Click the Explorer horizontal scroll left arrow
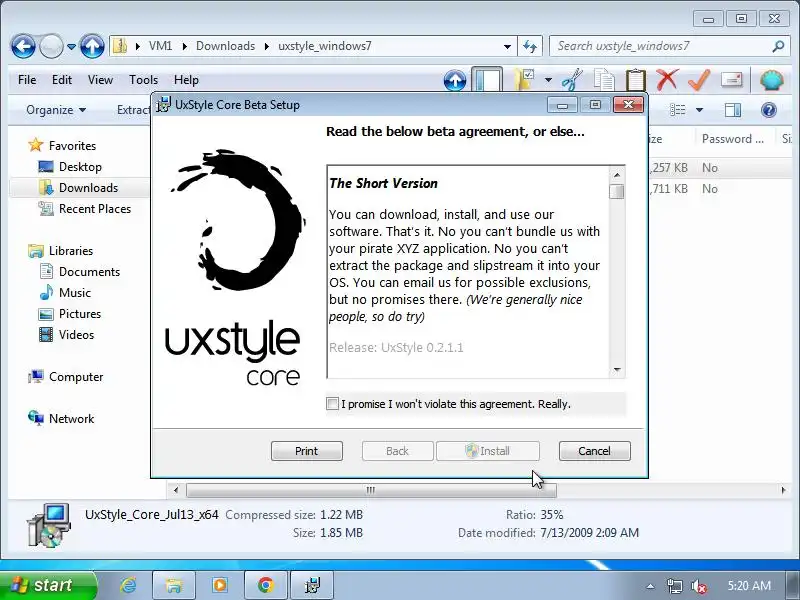 pyautogui.click(x=176, y=490)
